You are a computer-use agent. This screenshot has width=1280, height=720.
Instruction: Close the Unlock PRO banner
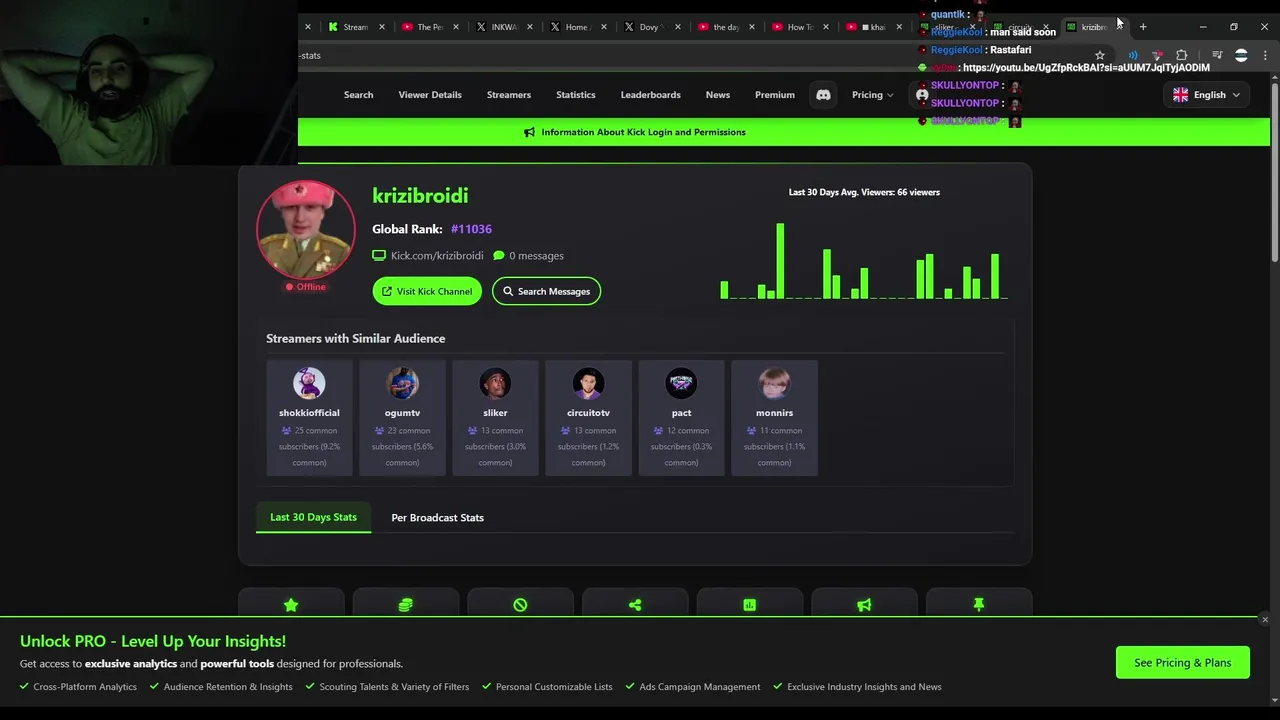coord(1265,620)
